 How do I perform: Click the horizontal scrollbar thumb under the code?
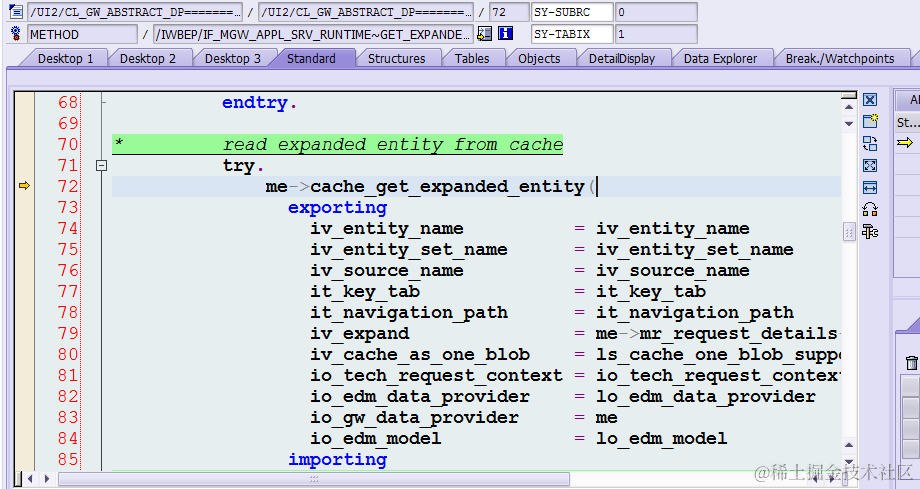coord(314,479)
